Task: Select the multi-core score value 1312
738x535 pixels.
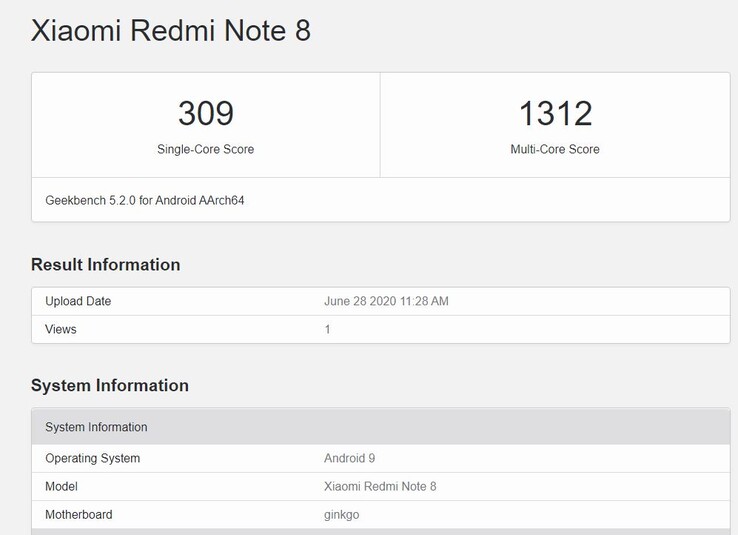Action: click(555, 113)
